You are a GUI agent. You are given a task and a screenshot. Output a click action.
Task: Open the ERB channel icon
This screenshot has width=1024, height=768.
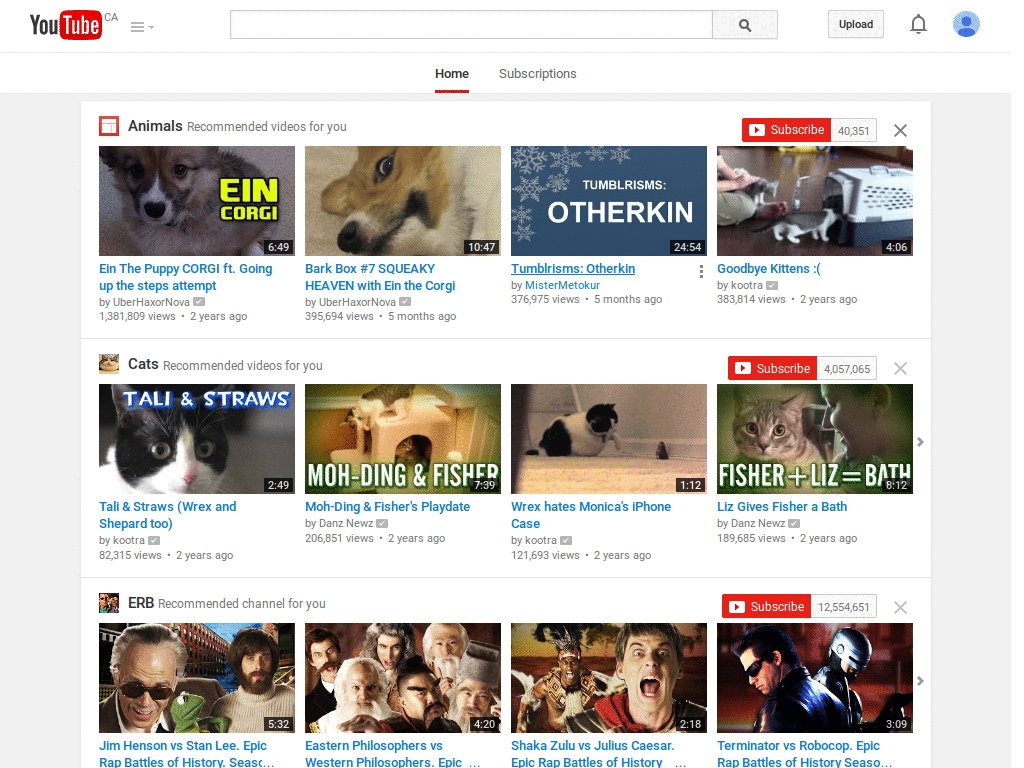pyautogui.click(x=109, y=603)
